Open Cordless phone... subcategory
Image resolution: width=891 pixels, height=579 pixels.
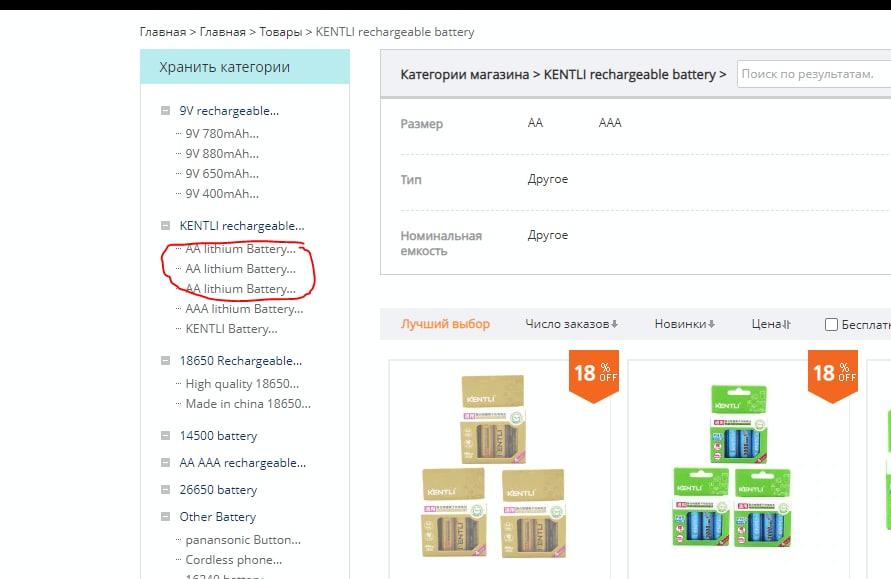(x=234, y=560)
